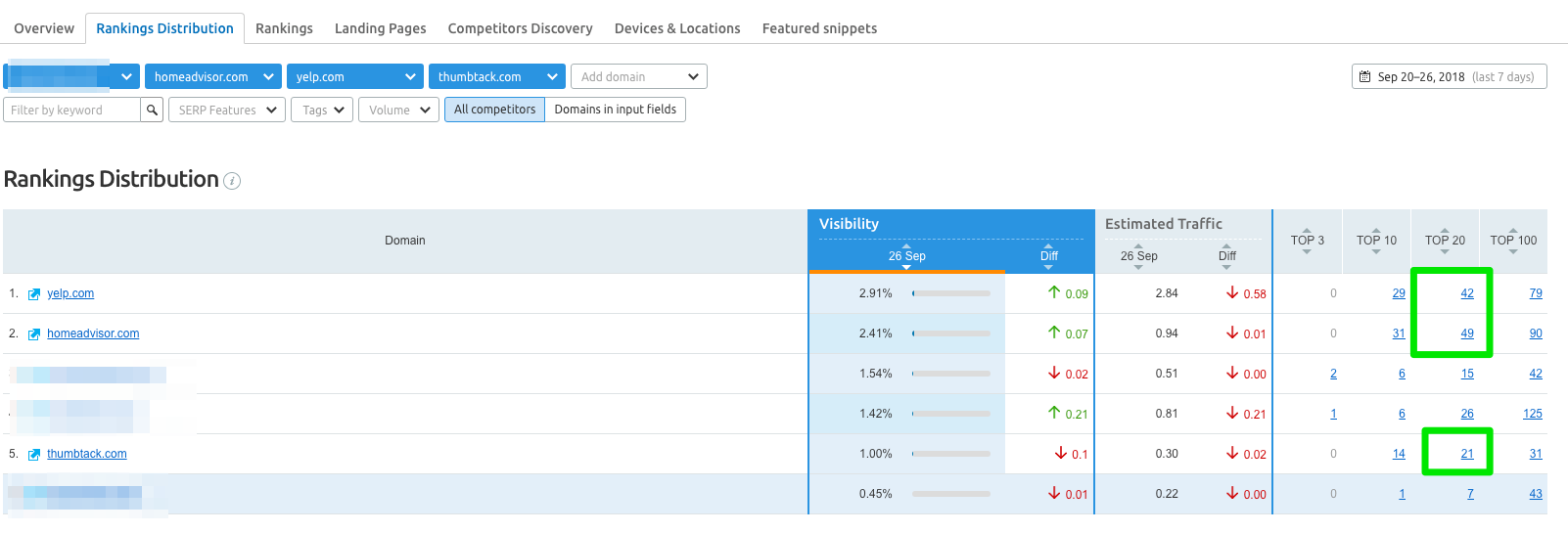Click homeadvisor.com visibility value 2.41%

click(875, 333)
